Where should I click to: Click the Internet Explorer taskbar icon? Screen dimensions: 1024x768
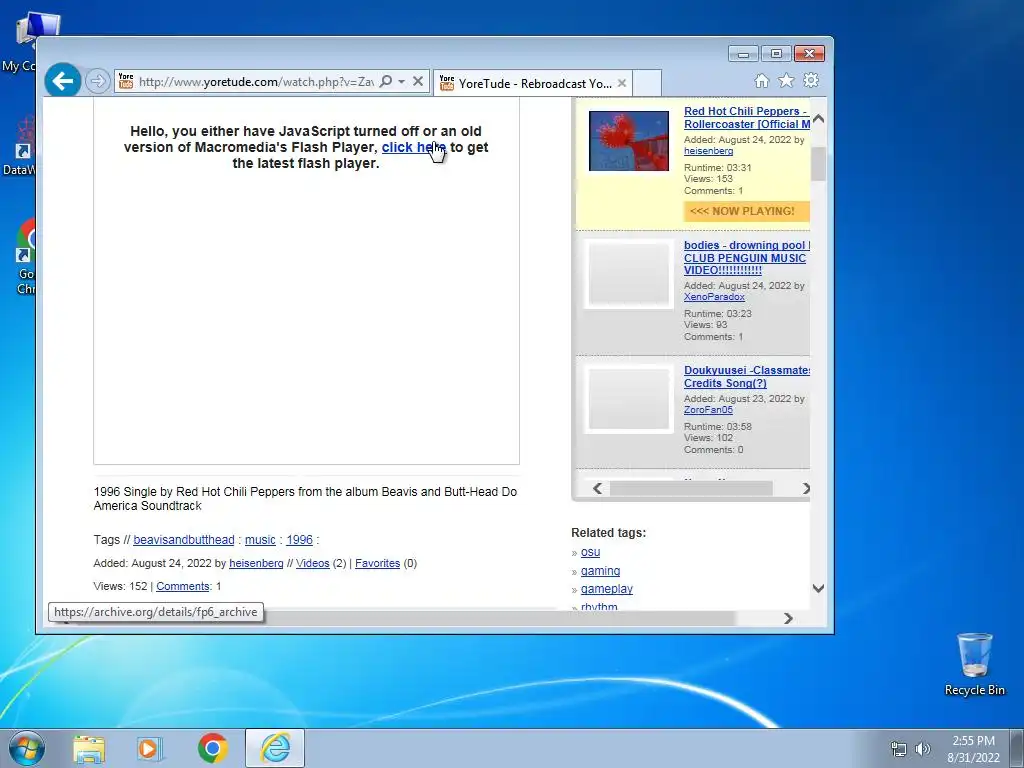point(275,748)
